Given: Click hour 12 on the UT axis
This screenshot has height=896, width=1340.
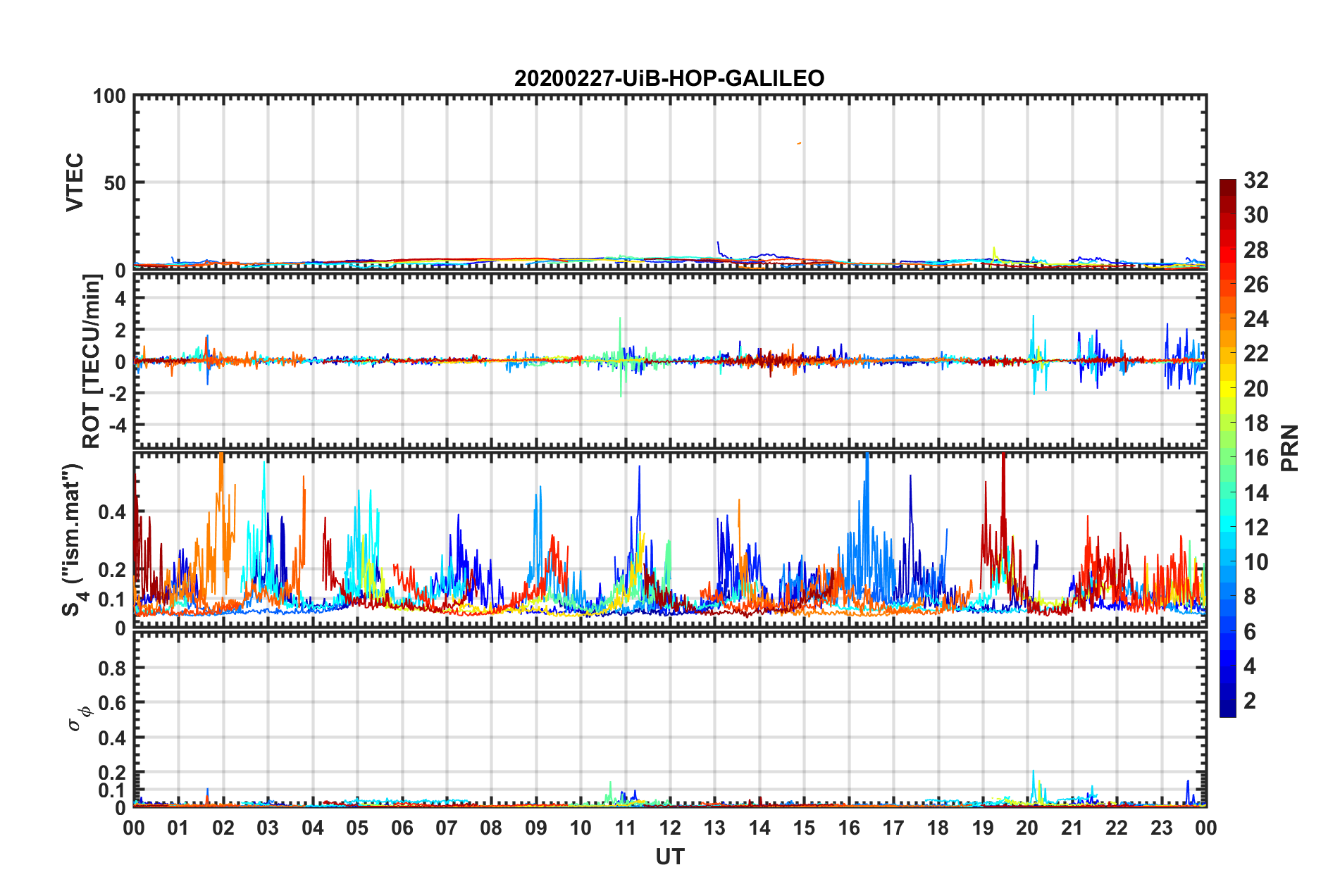Looking at the screenshot, I should [x=670, y=828].
